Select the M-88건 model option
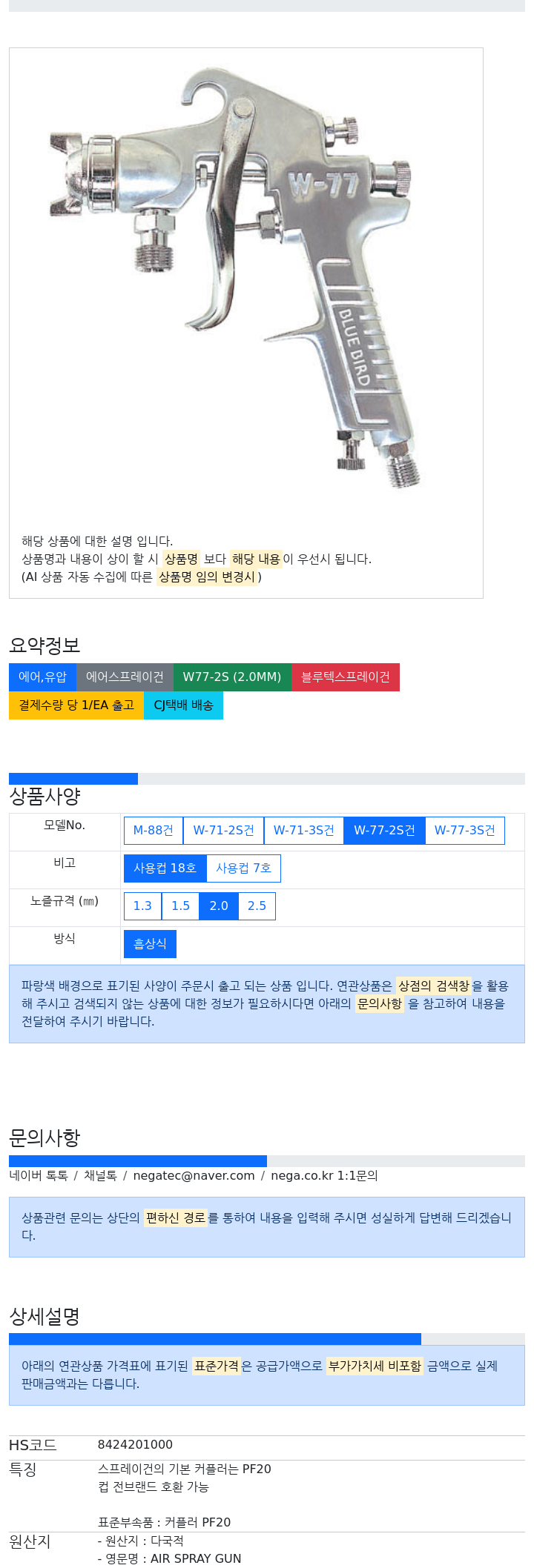 tap(154, 830)
